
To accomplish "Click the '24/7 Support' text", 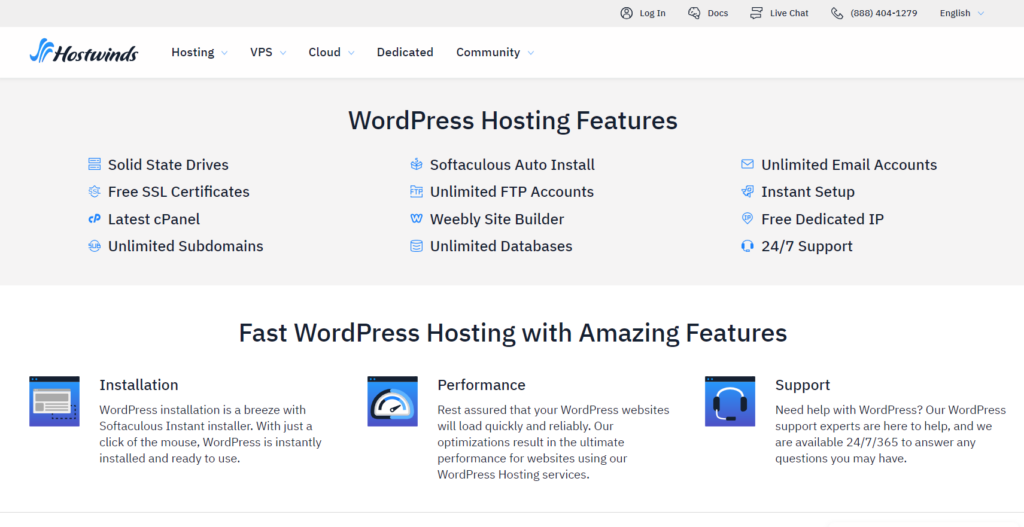I will (x=807, y=246).
